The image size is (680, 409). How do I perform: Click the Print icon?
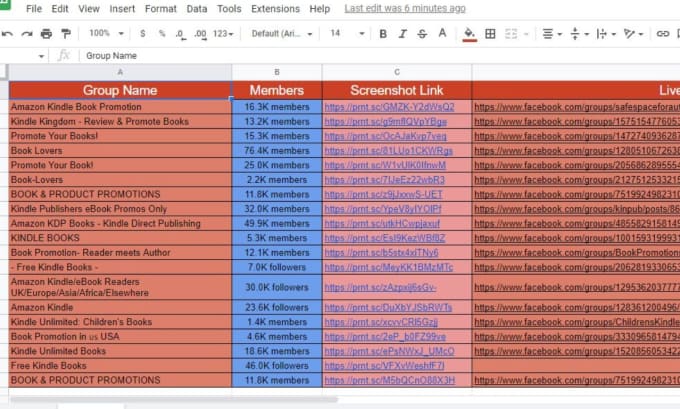click(46, 33)
